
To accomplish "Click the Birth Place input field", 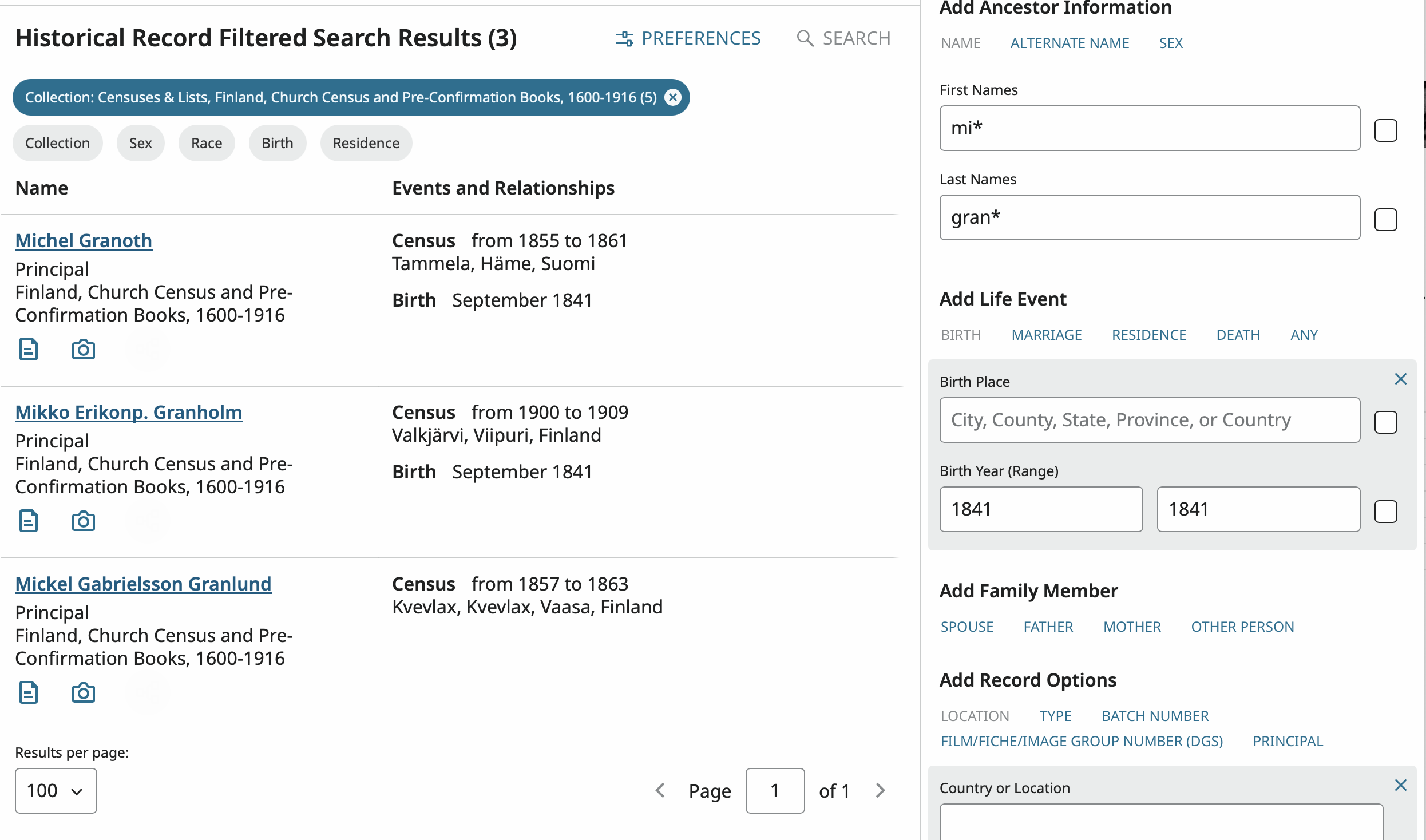I will [1149, 420].
